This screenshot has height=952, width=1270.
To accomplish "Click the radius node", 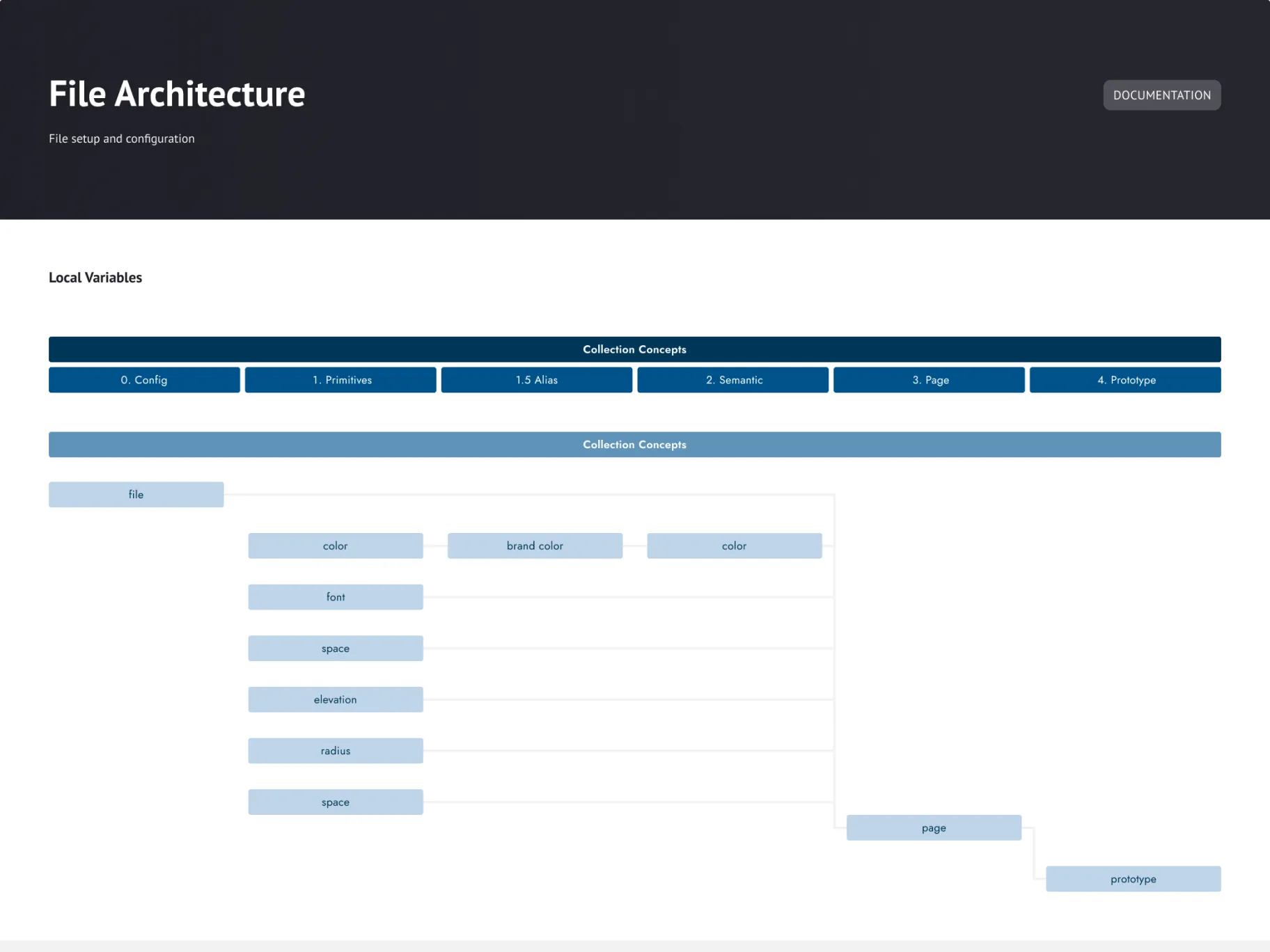I will 335,751.
